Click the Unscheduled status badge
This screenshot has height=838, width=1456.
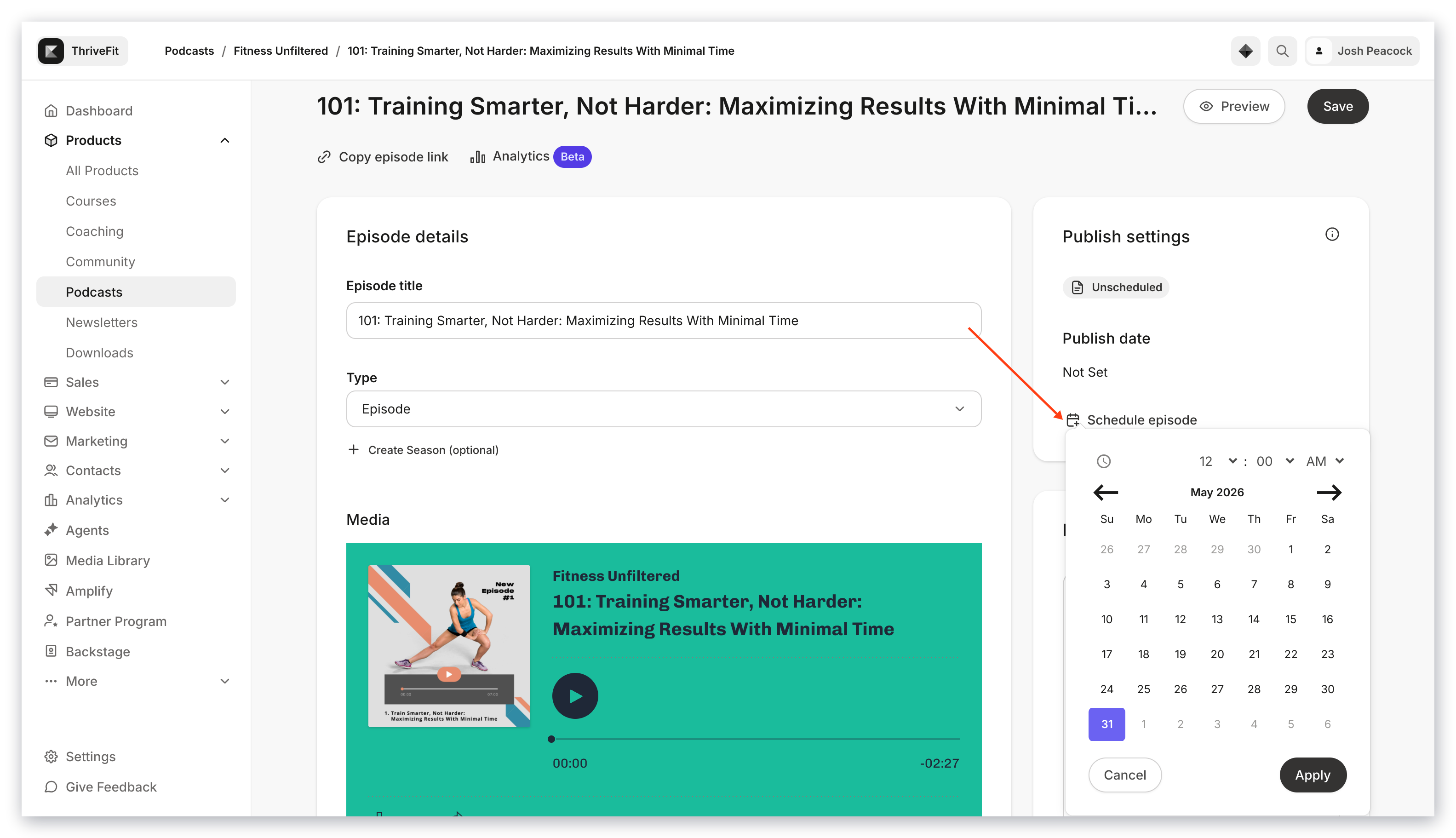(x=1115, y=287)
